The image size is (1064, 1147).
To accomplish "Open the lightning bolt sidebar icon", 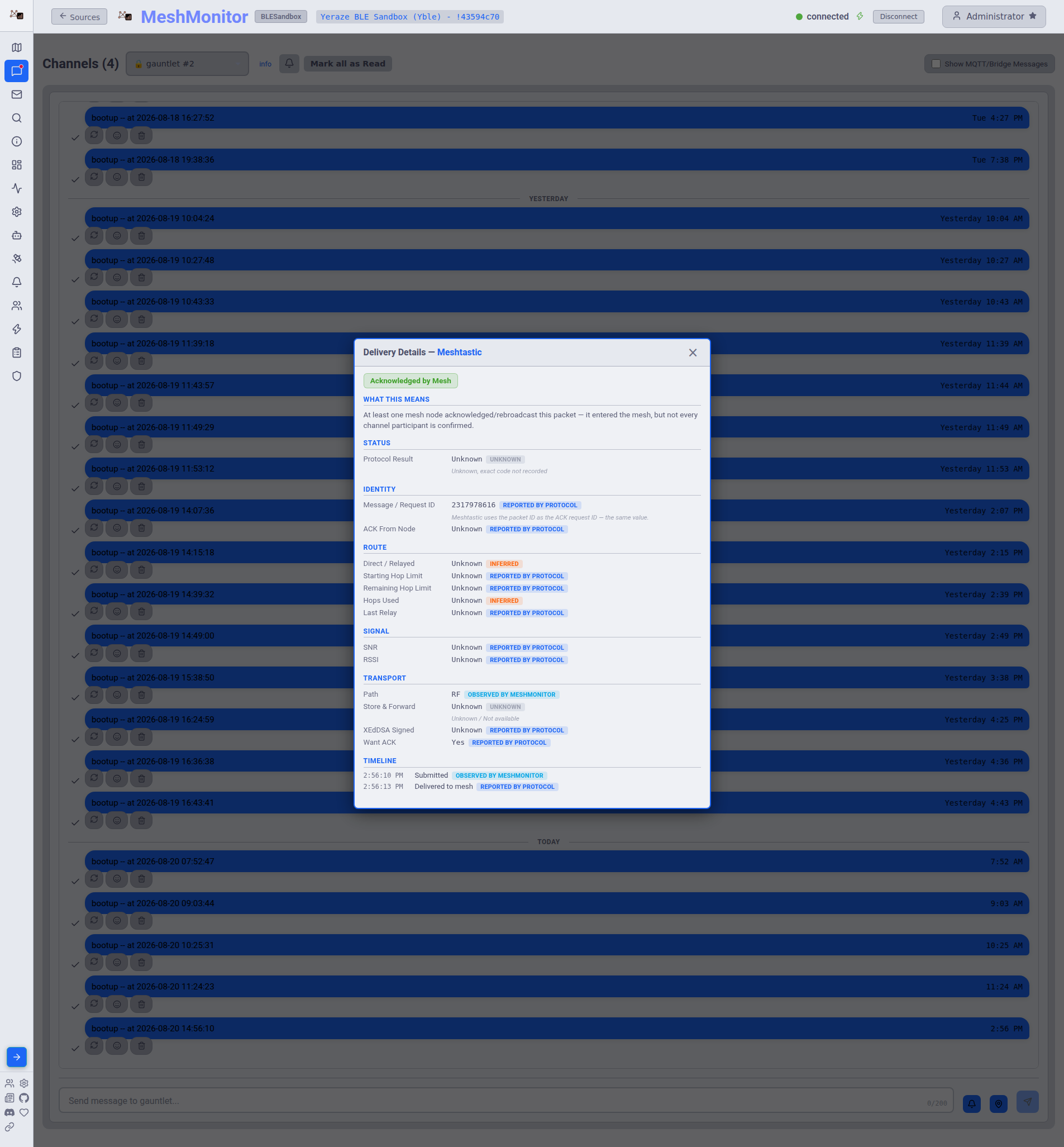I will tap(17, 330).
